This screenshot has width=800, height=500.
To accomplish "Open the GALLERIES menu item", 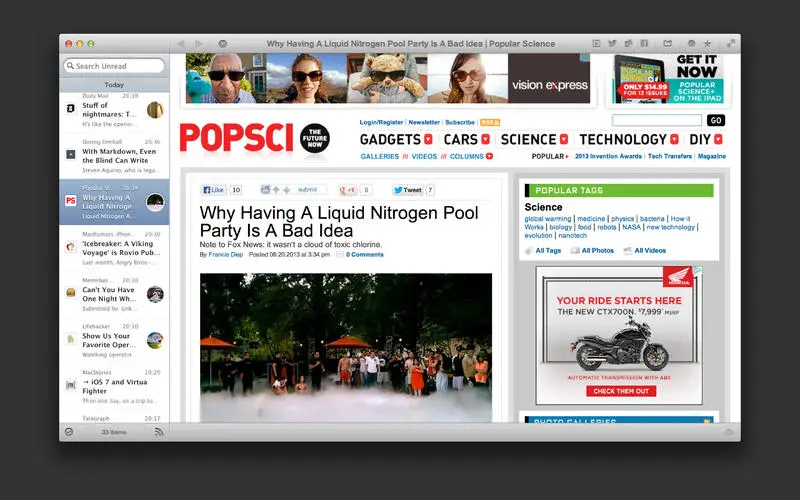I will pyautogui.click(x=380, y=157).
